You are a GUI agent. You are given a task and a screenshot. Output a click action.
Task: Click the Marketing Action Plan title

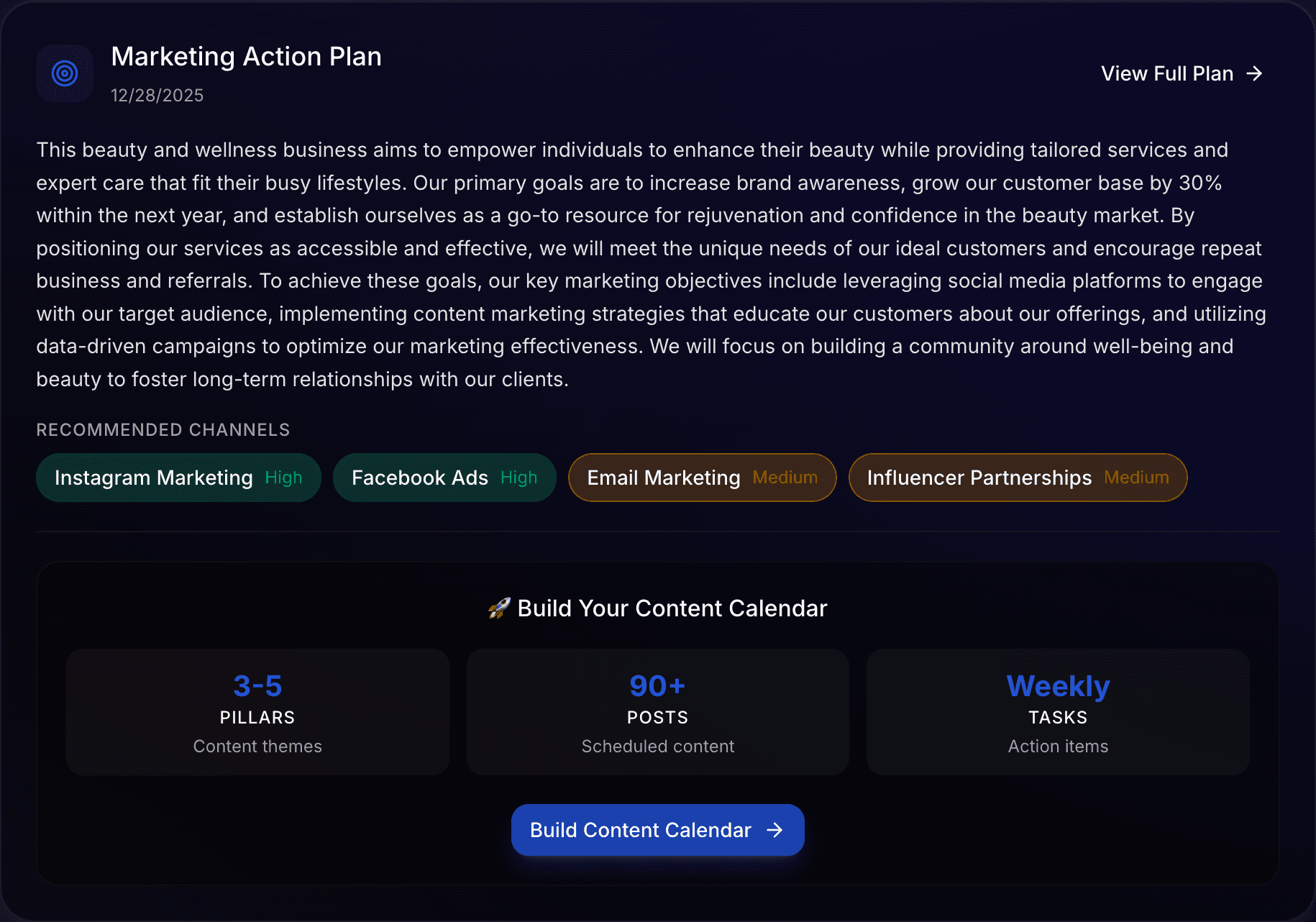246,57
